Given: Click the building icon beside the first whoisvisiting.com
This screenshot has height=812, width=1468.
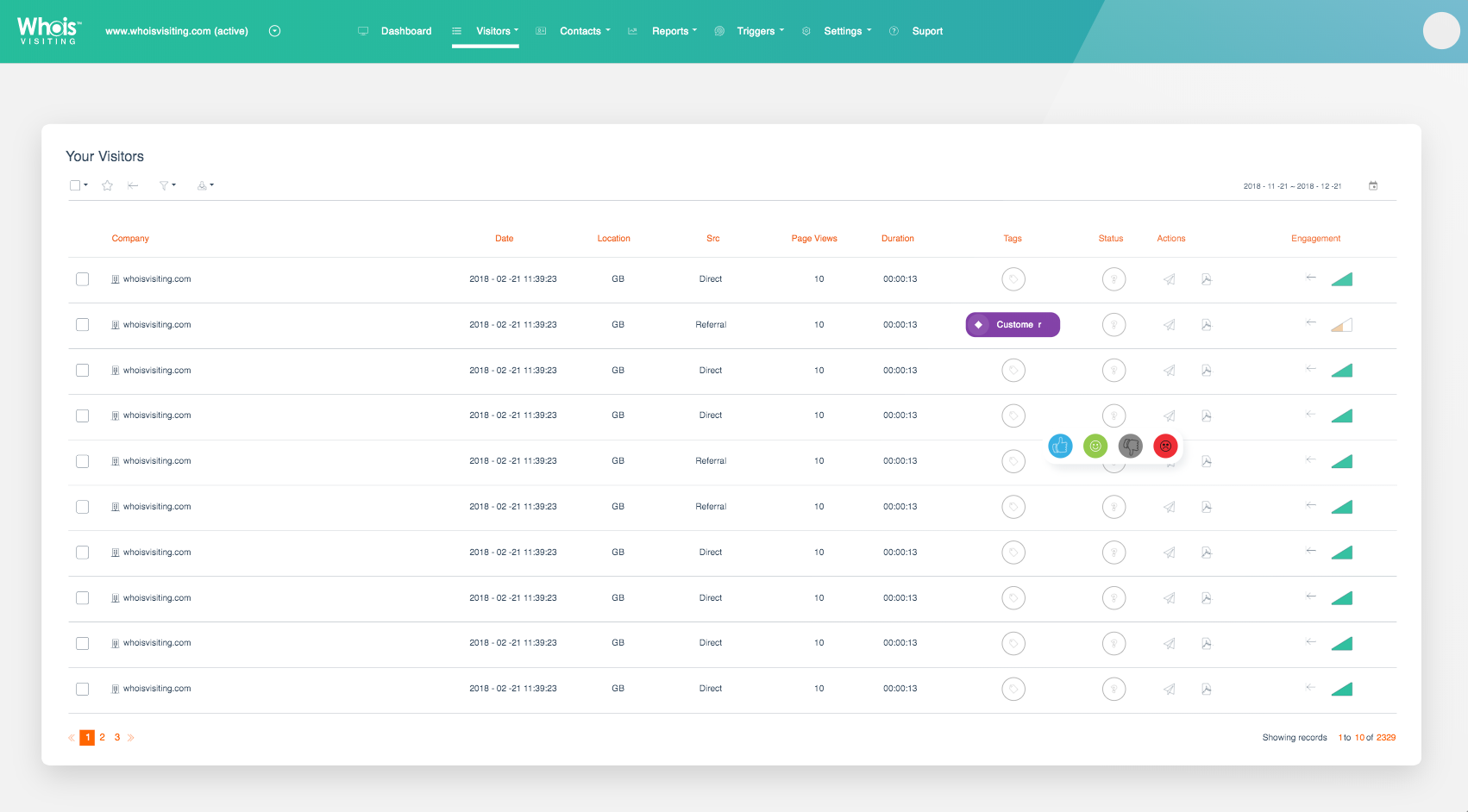Looking at the screenshot, I should (x=115, y=279).
